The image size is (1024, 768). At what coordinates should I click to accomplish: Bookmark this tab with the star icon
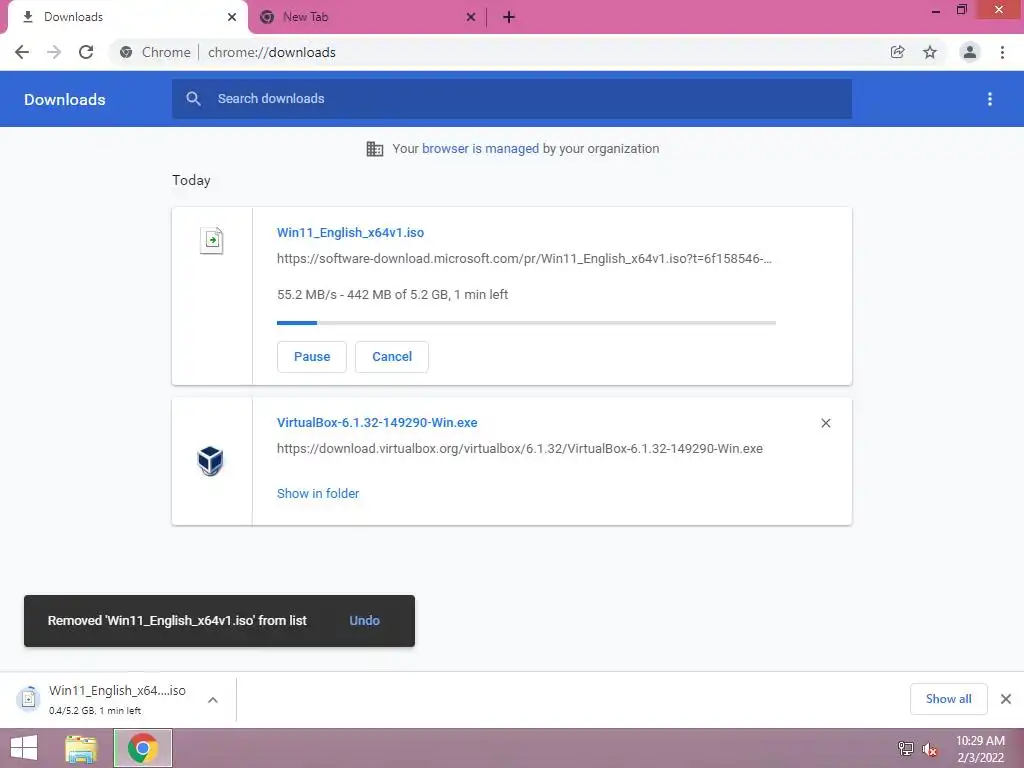click(x=930, y=52)
